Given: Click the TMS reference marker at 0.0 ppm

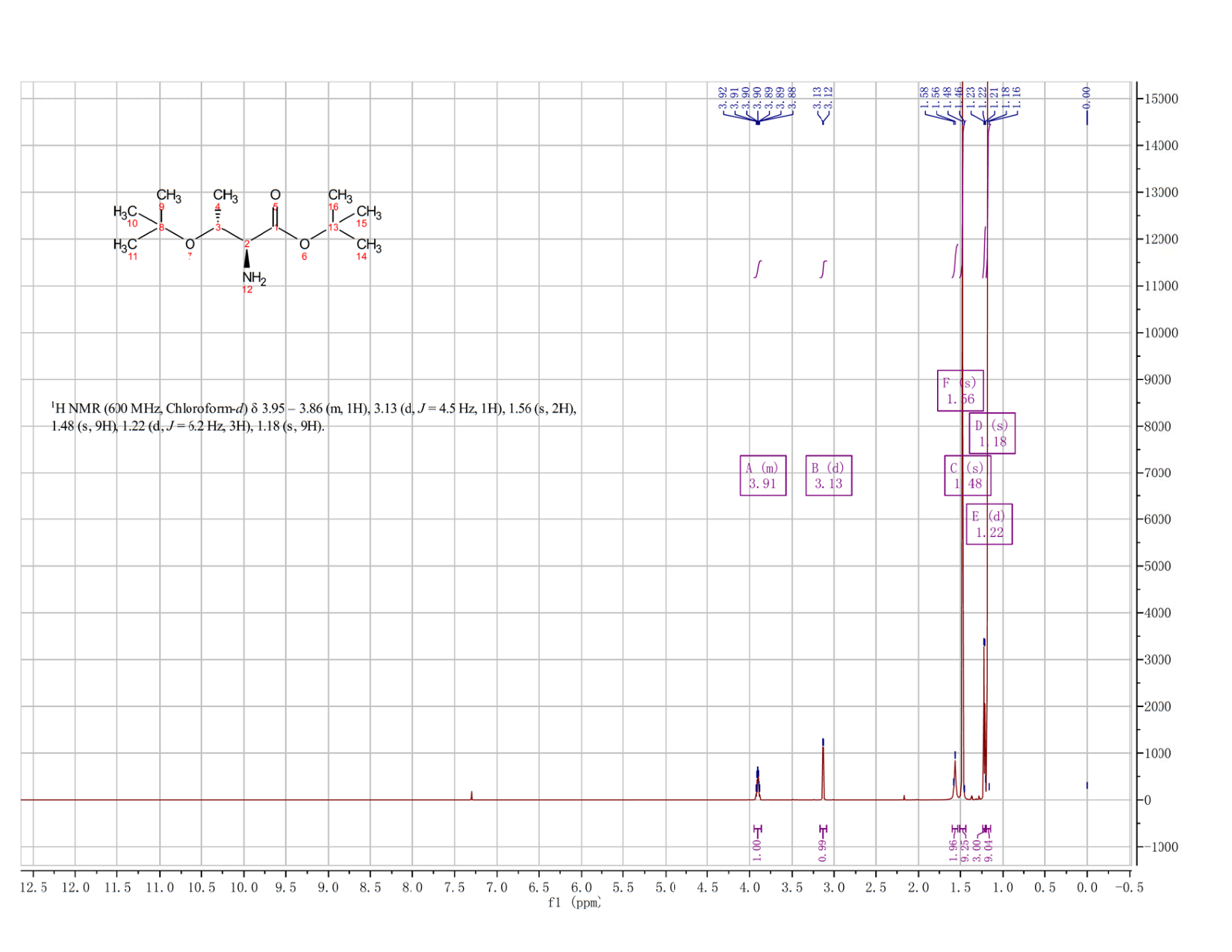Looking at the screenshot, I should [1086, 785].
